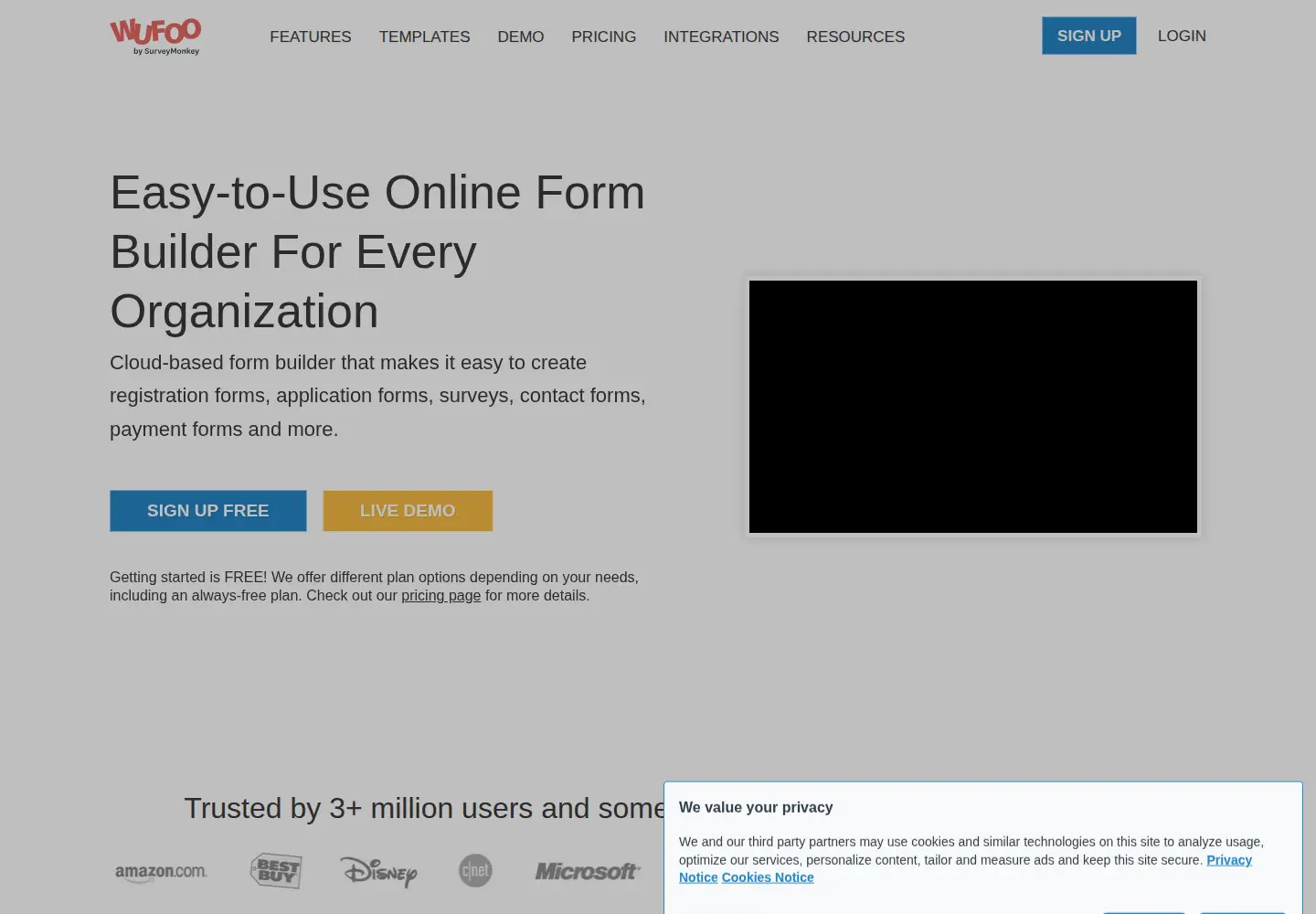1316x914 pixels.
Task: Click the cnet logo
Action: [475, 871]
